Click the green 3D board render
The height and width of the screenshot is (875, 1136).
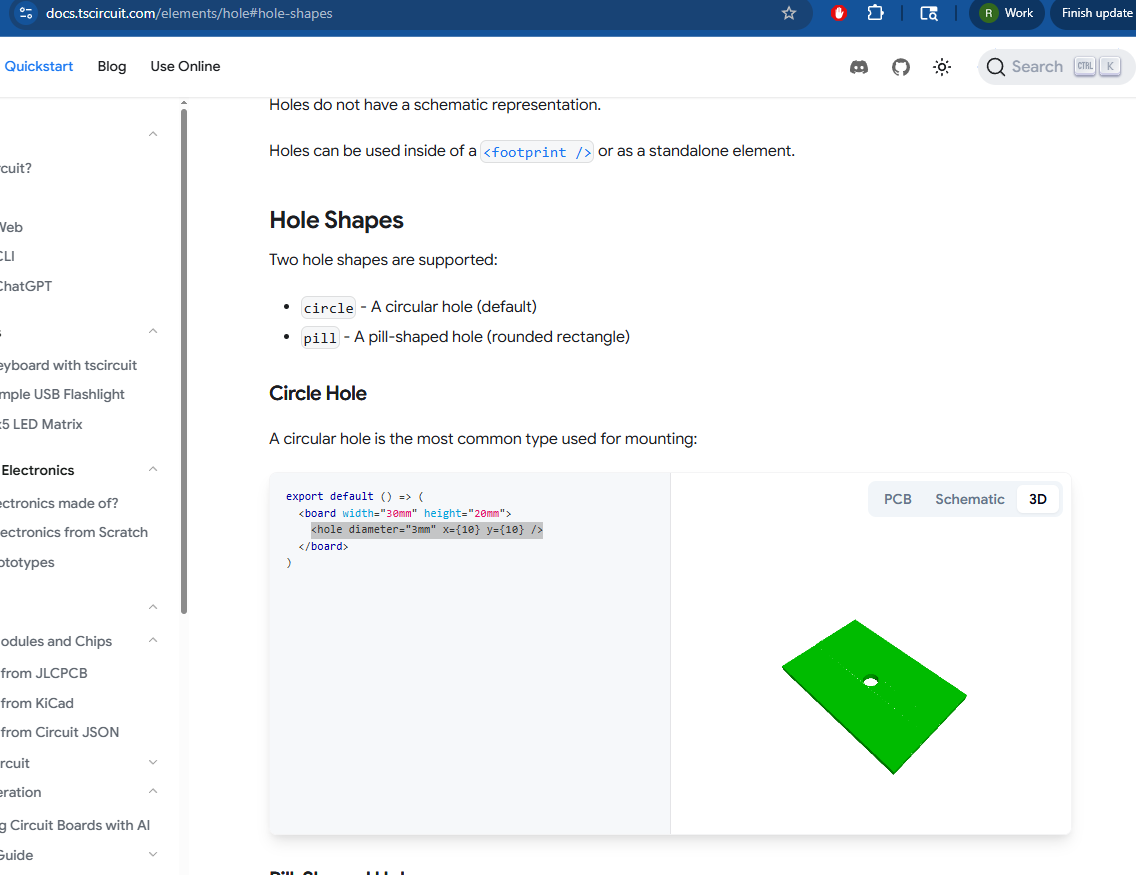874,696
